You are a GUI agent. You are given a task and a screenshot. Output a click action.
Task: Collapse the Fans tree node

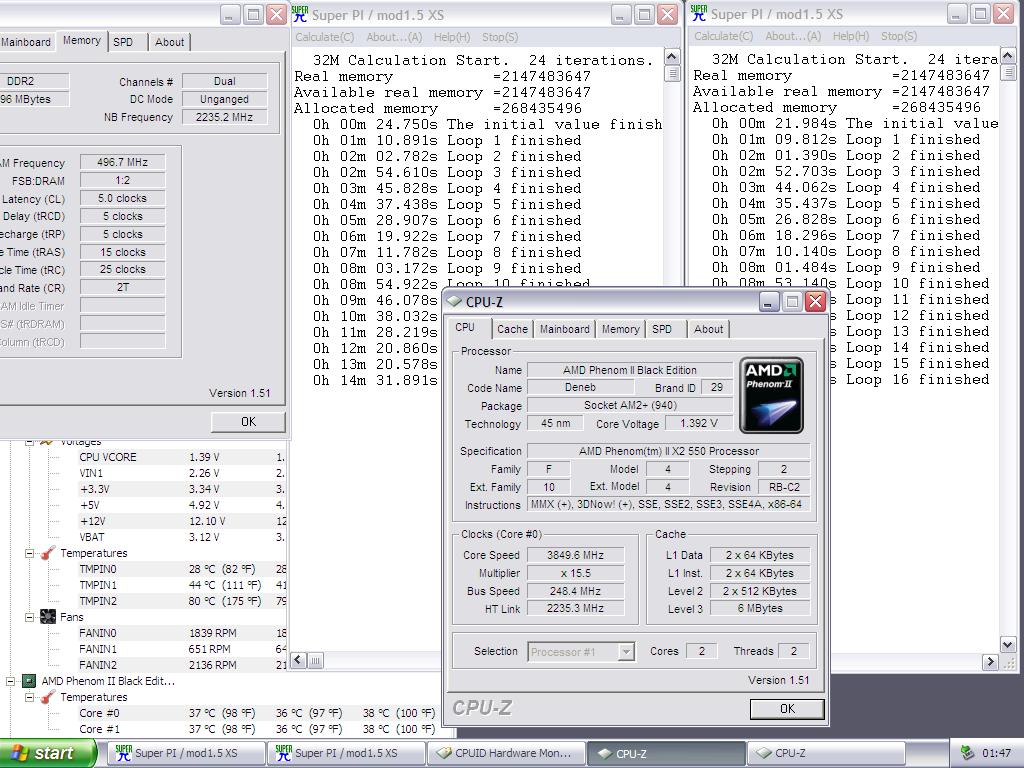click(x=29, y=617)
